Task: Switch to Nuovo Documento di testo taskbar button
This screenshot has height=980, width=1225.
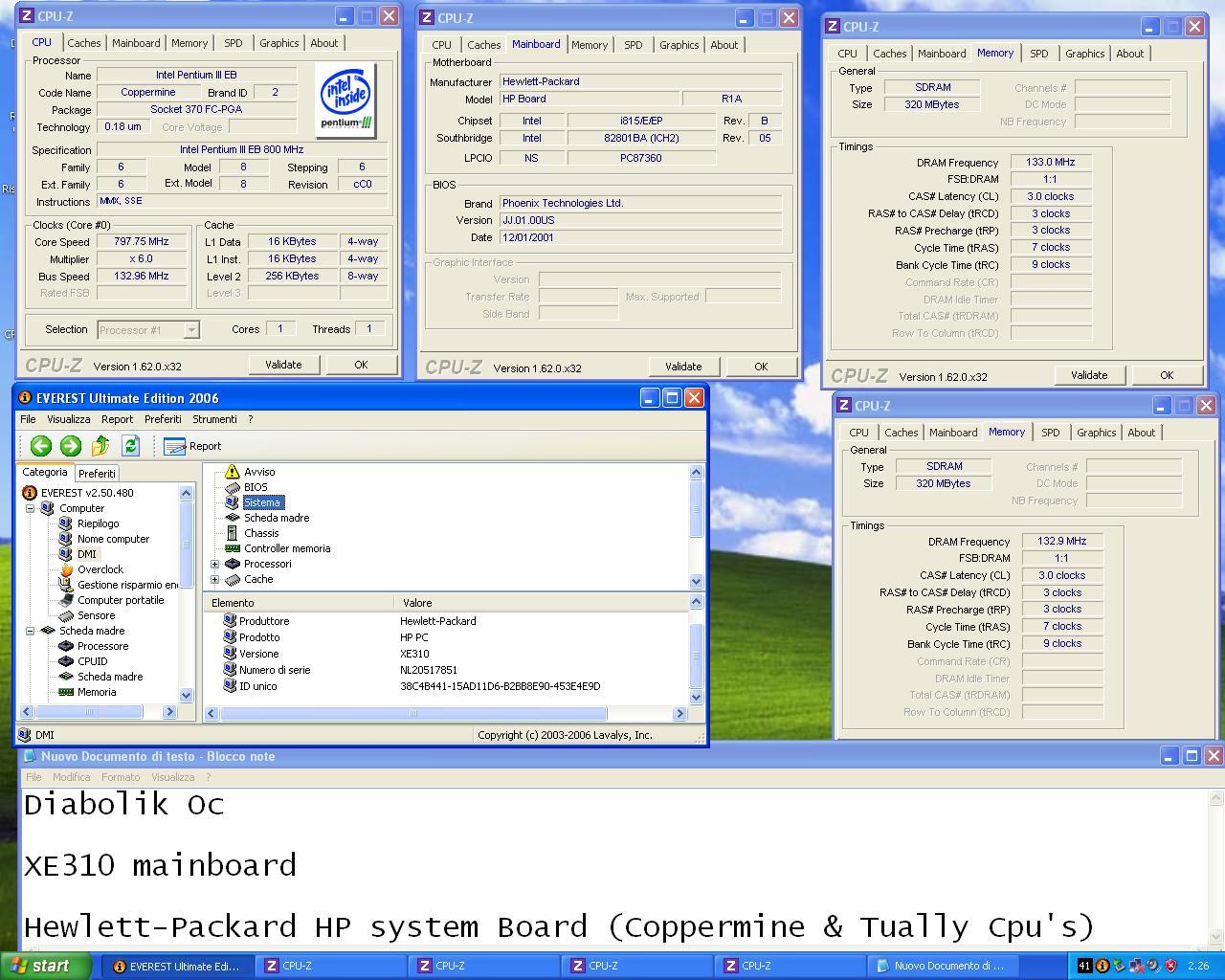Action: 946,966
